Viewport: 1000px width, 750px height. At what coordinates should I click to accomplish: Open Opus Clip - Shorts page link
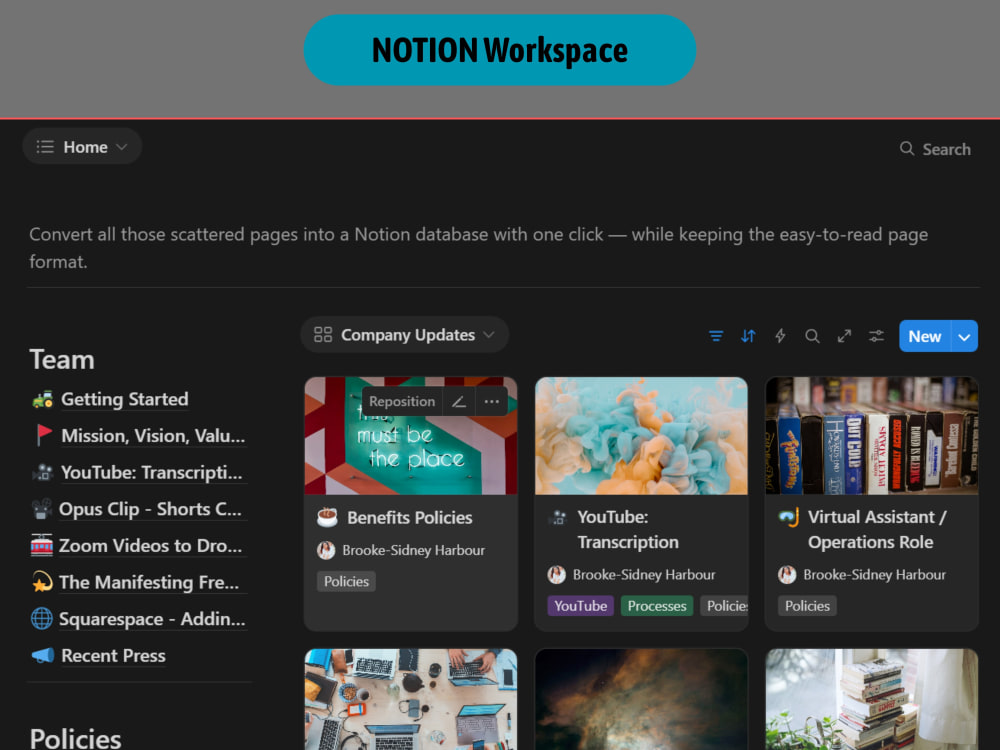coord(151,510)
